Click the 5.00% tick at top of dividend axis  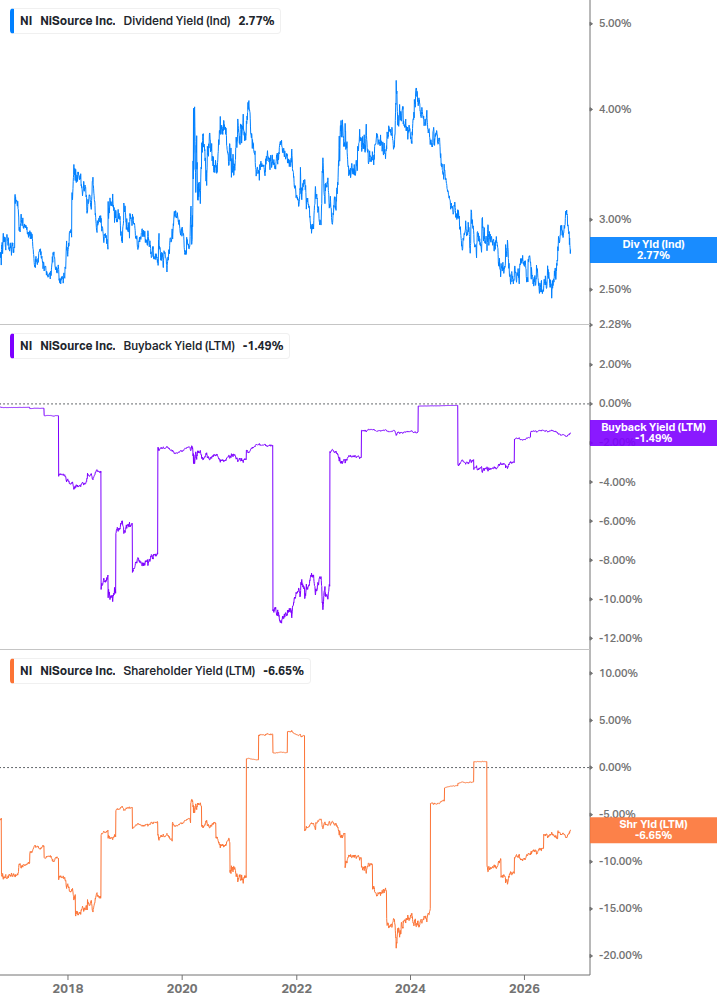click(x=614, y=24)
